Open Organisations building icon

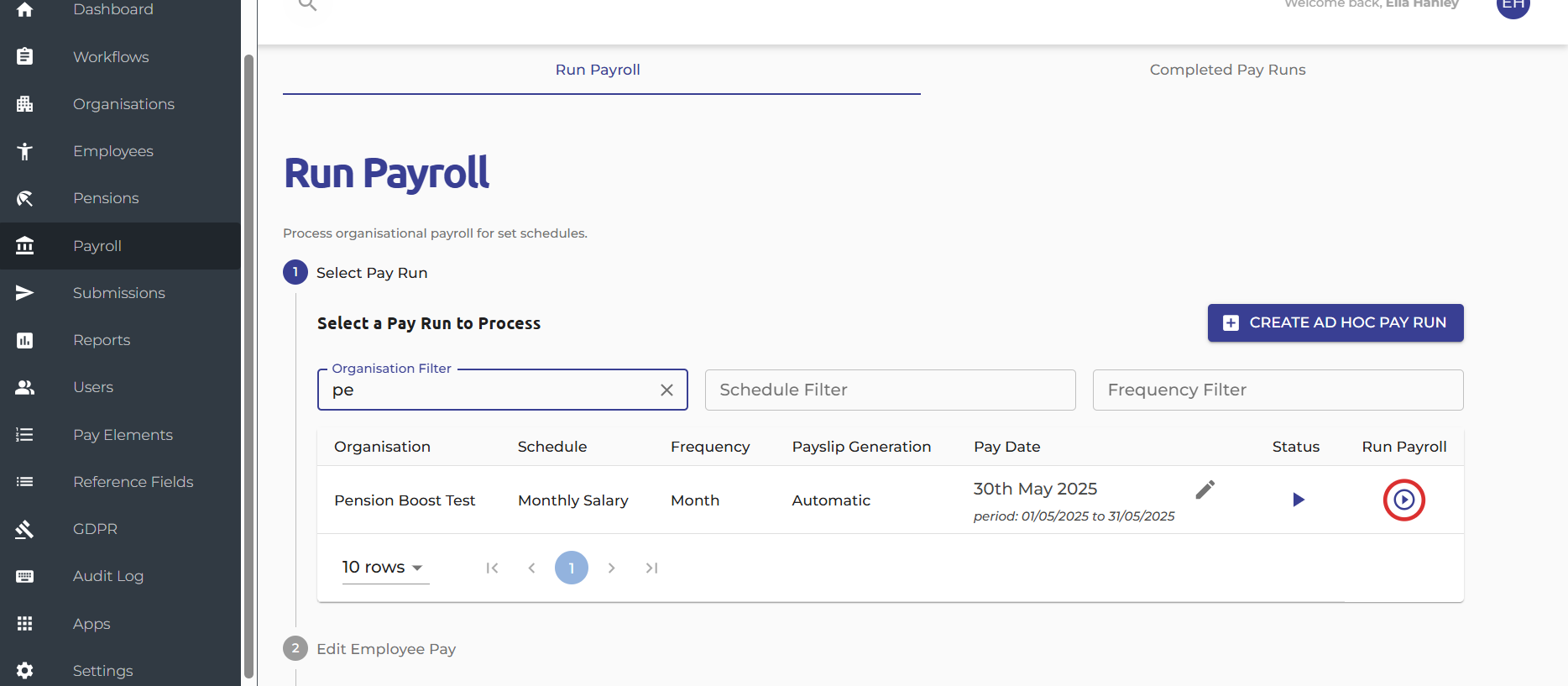[25, 104]
